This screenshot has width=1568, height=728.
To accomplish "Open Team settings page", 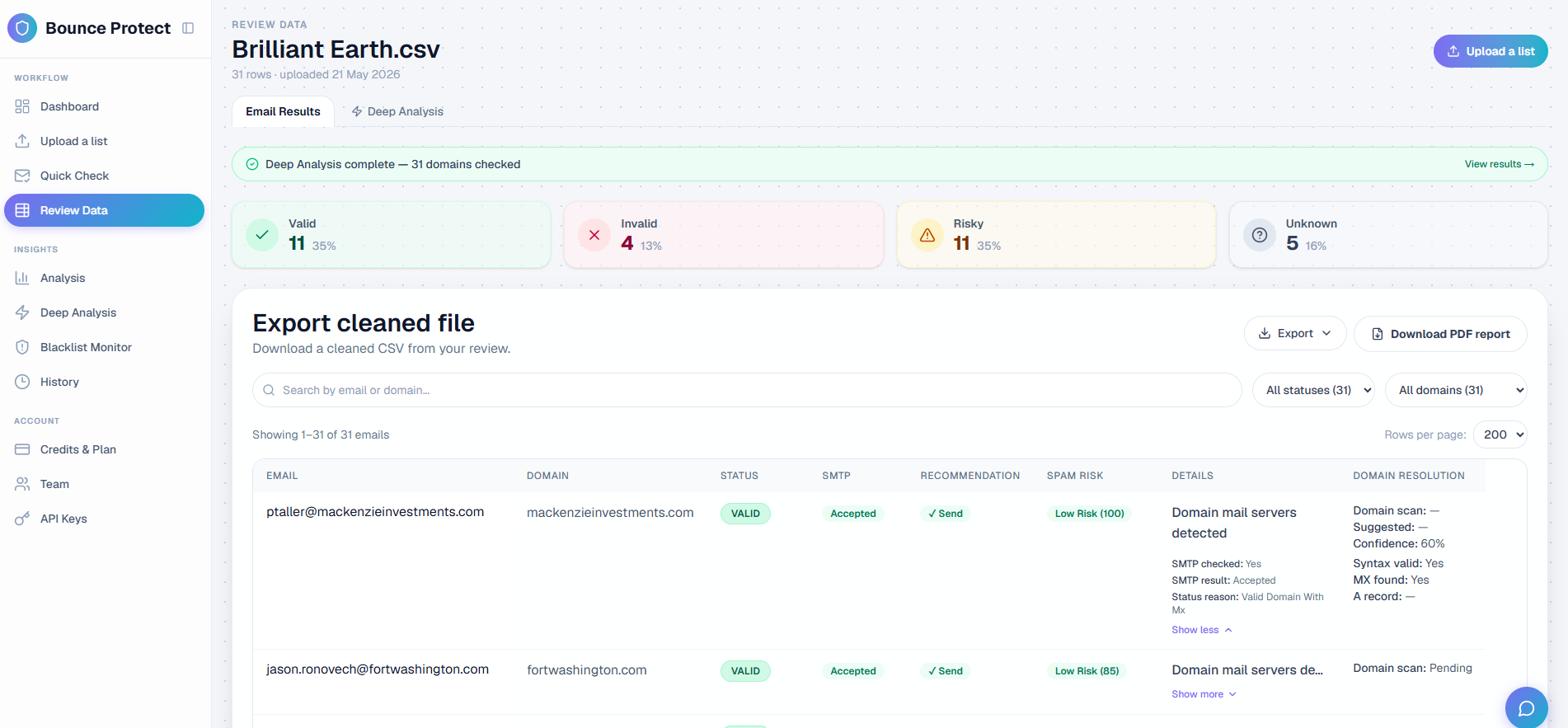I will click(104, 484).
